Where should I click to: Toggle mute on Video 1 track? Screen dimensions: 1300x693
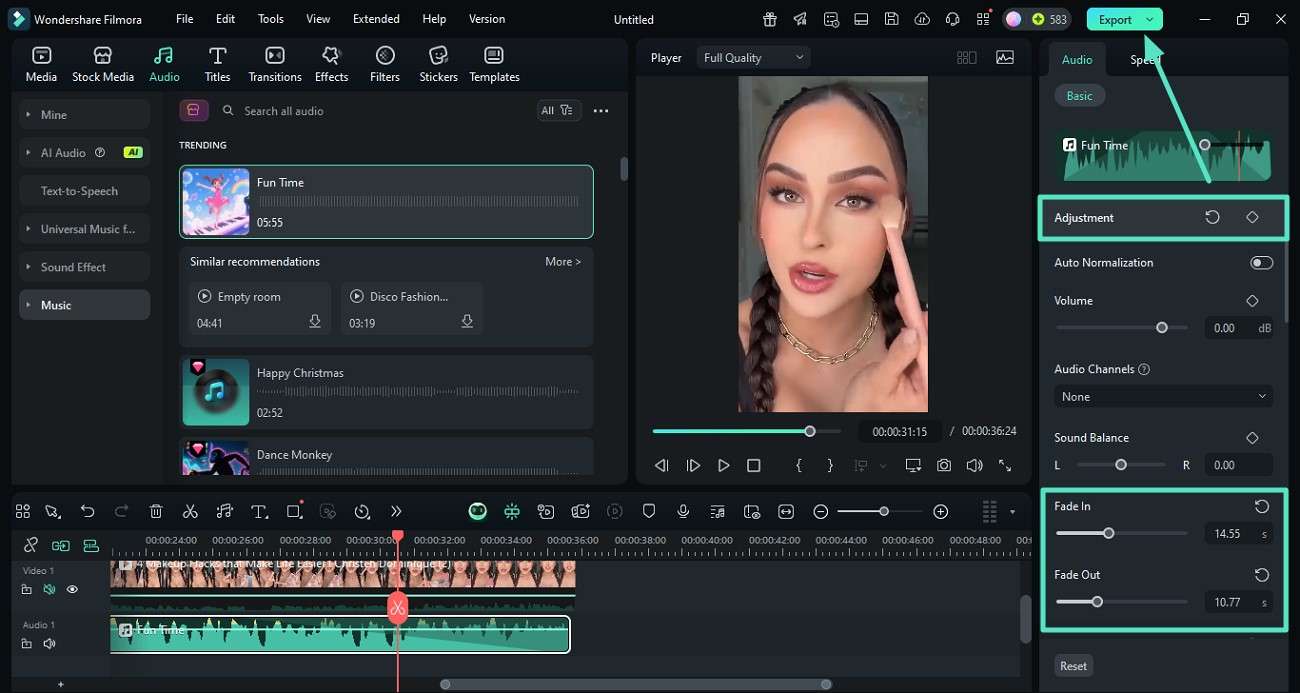pos(49,590)
